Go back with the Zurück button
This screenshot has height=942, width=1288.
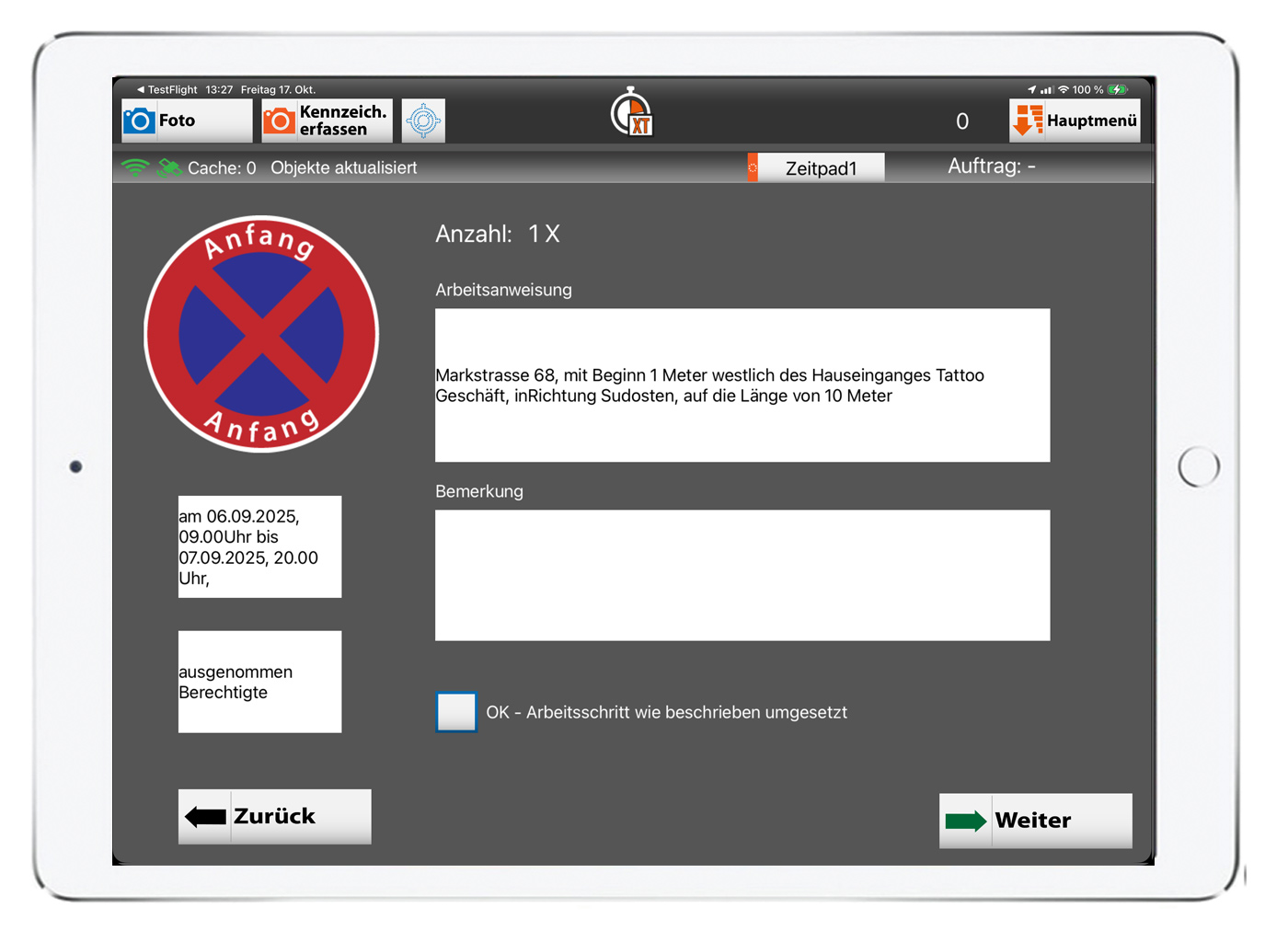click(274, 816)
